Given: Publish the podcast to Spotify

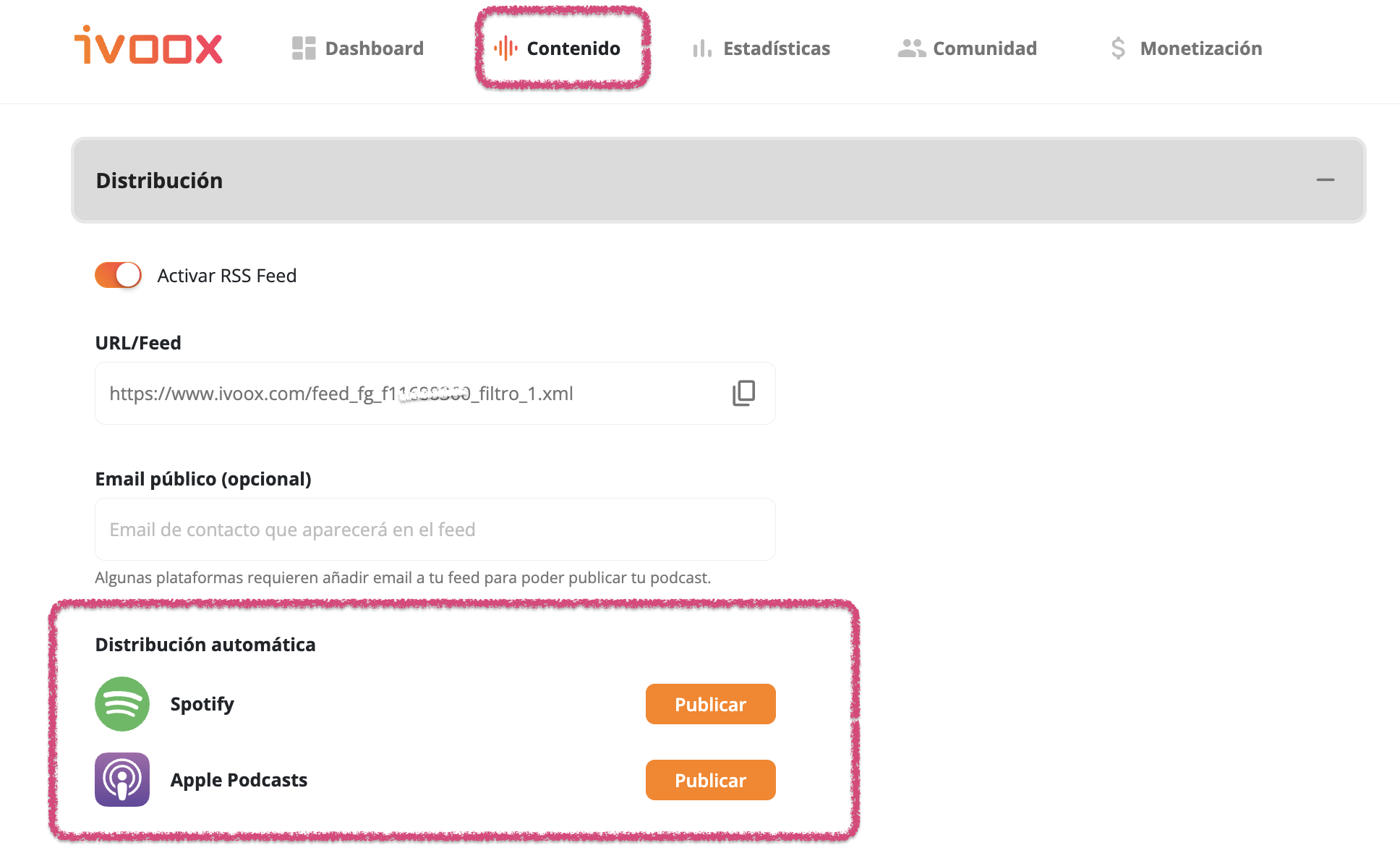Looking at the screenshot, I should tap(711, 704).
